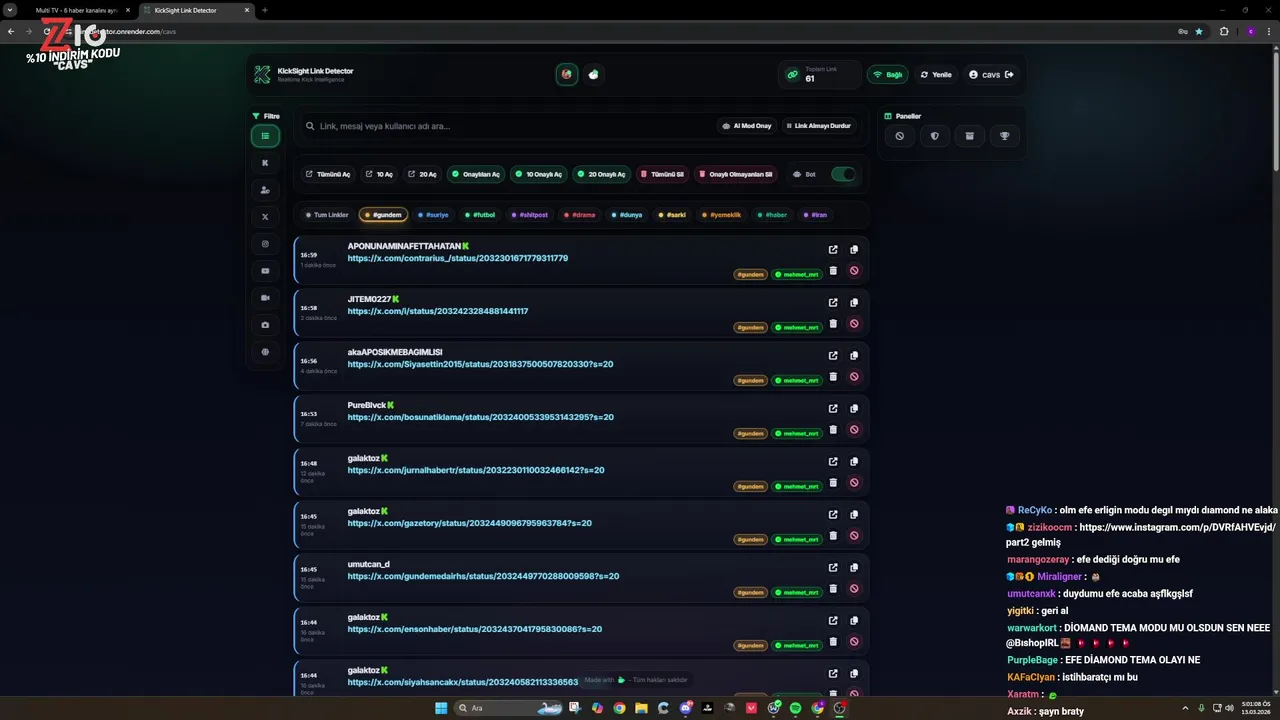Click Tümünü Aç button
This screenshot has height=720, width=1280.
coord(328,174)
